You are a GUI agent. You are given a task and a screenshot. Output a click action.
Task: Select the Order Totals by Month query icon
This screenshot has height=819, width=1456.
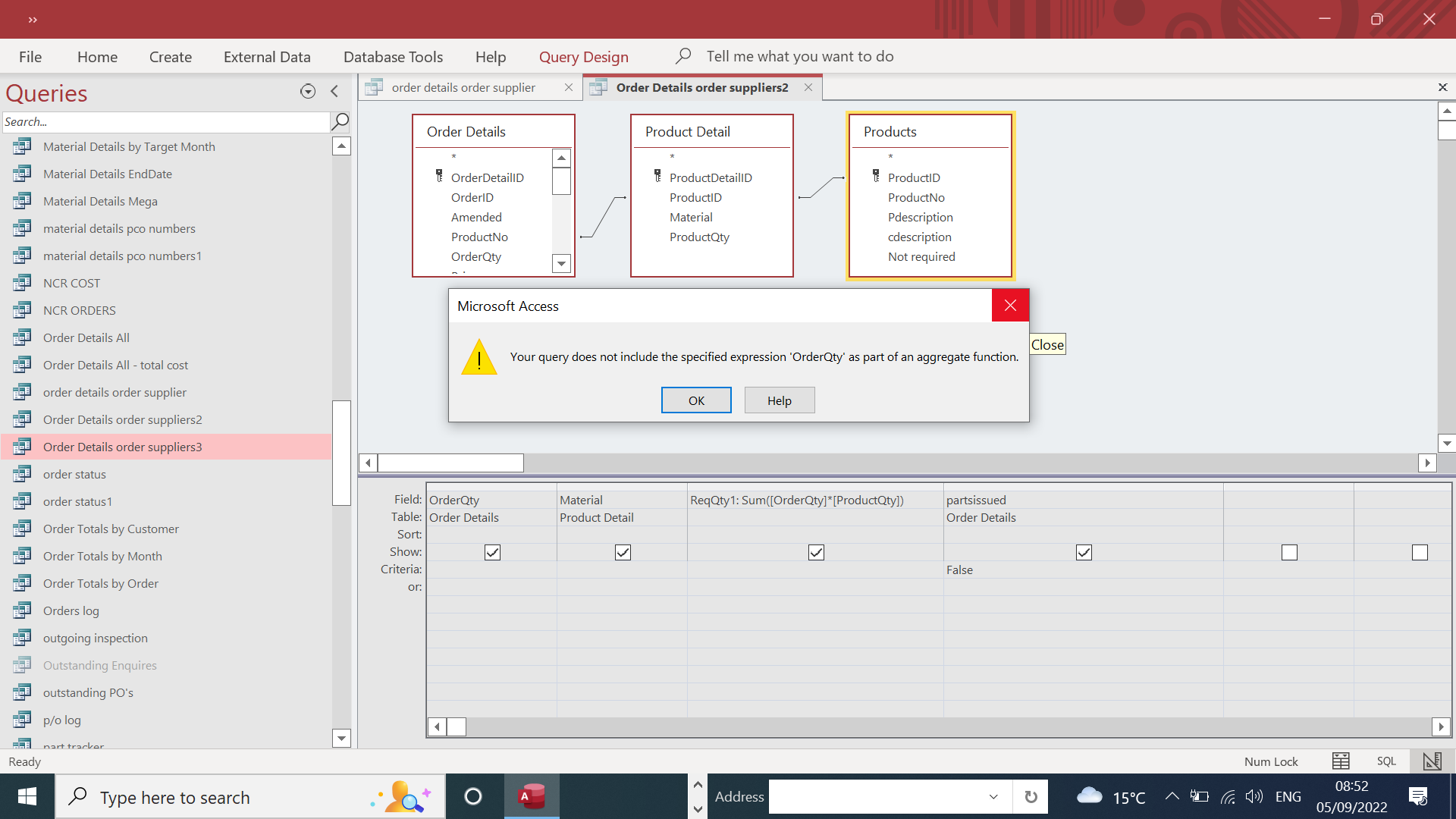[x=22, y=556]
